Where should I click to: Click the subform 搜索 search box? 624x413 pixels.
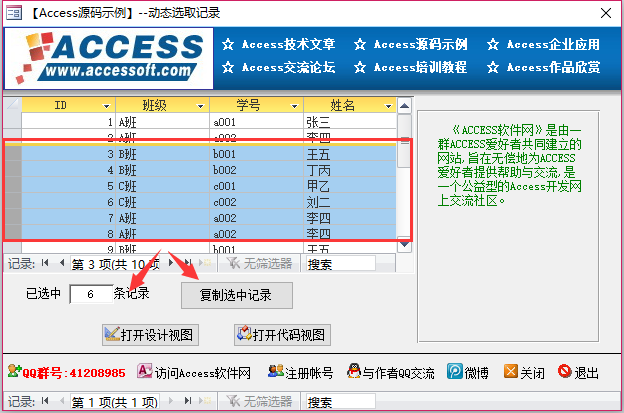click(x=341, y=264)
